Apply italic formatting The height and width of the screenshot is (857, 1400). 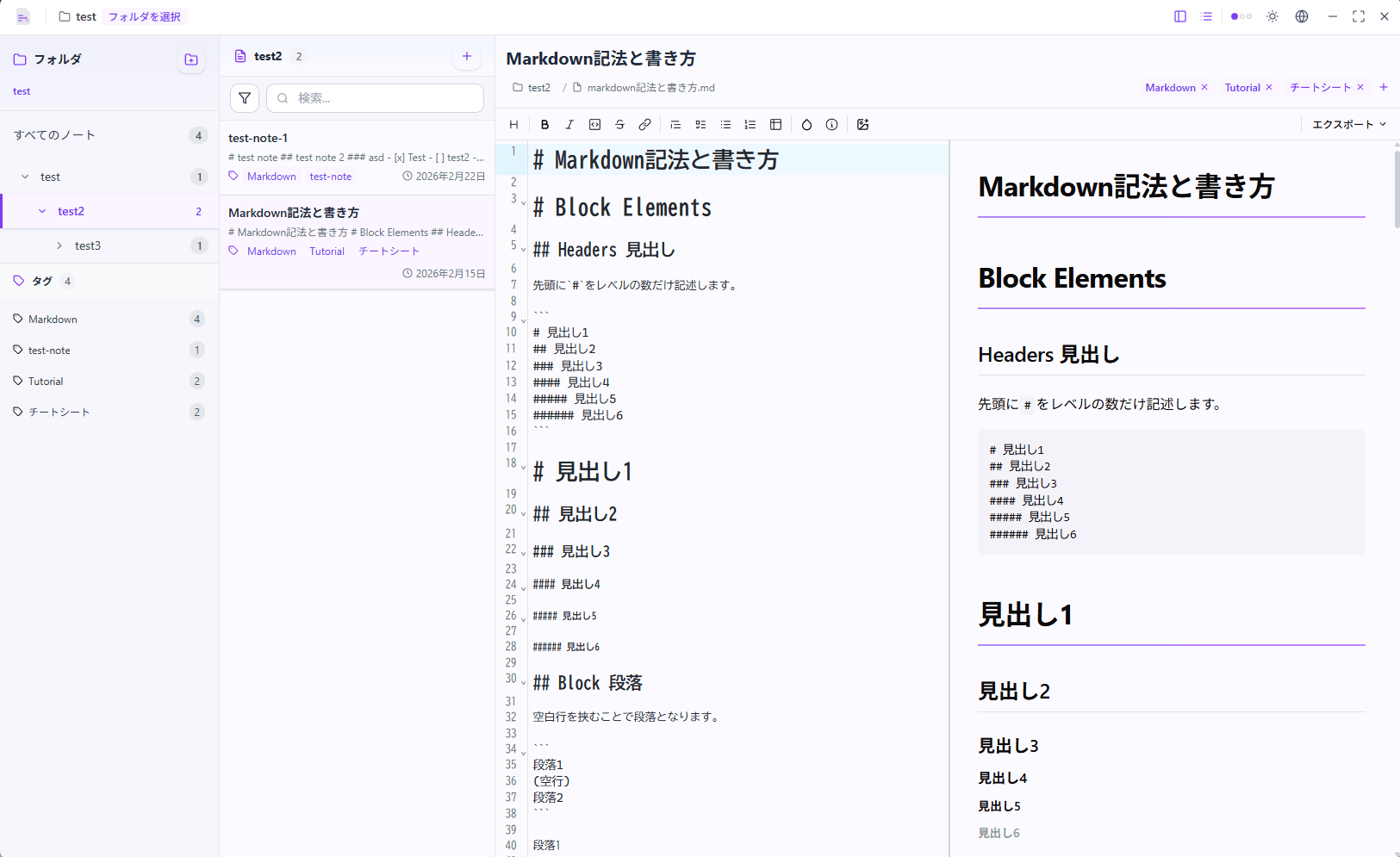(x=569, y=124)
